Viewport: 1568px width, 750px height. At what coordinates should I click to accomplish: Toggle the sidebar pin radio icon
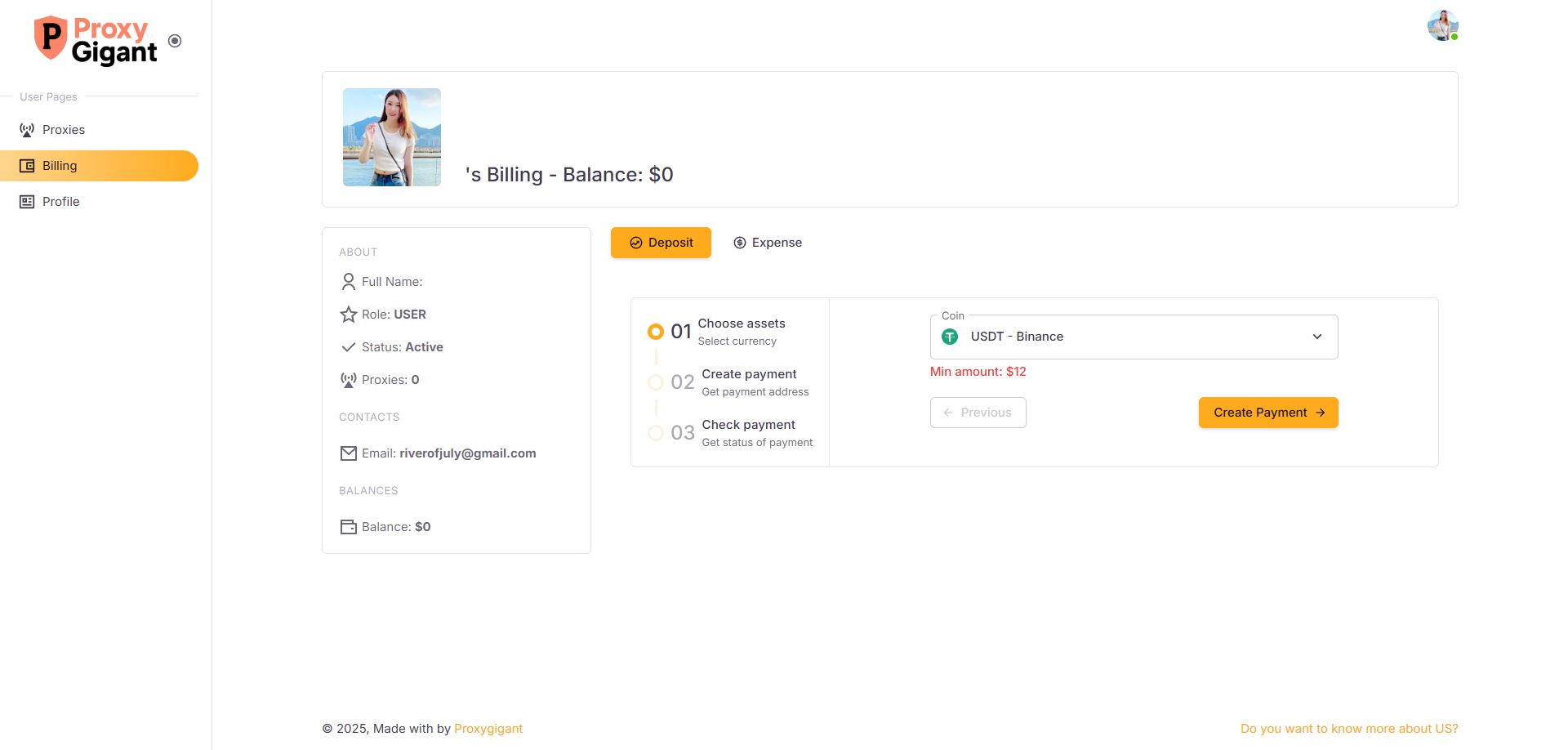coord(175,41)
